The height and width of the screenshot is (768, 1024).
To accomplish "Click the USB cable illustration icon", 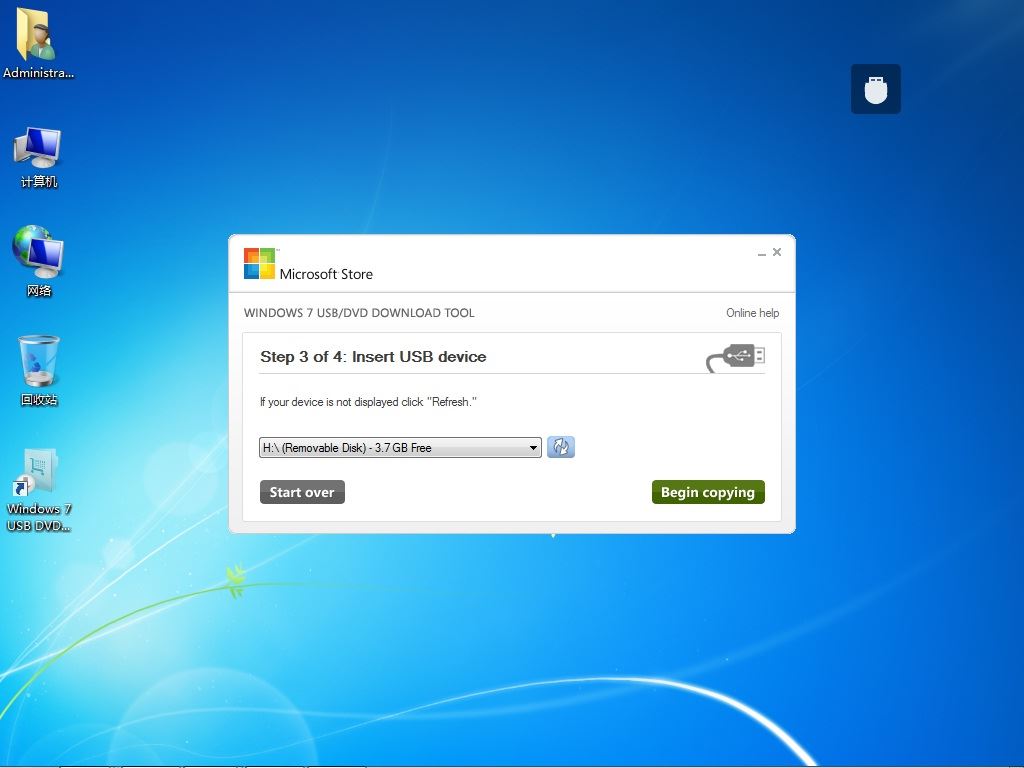I will pyautogui.click(x=735, y=357).
